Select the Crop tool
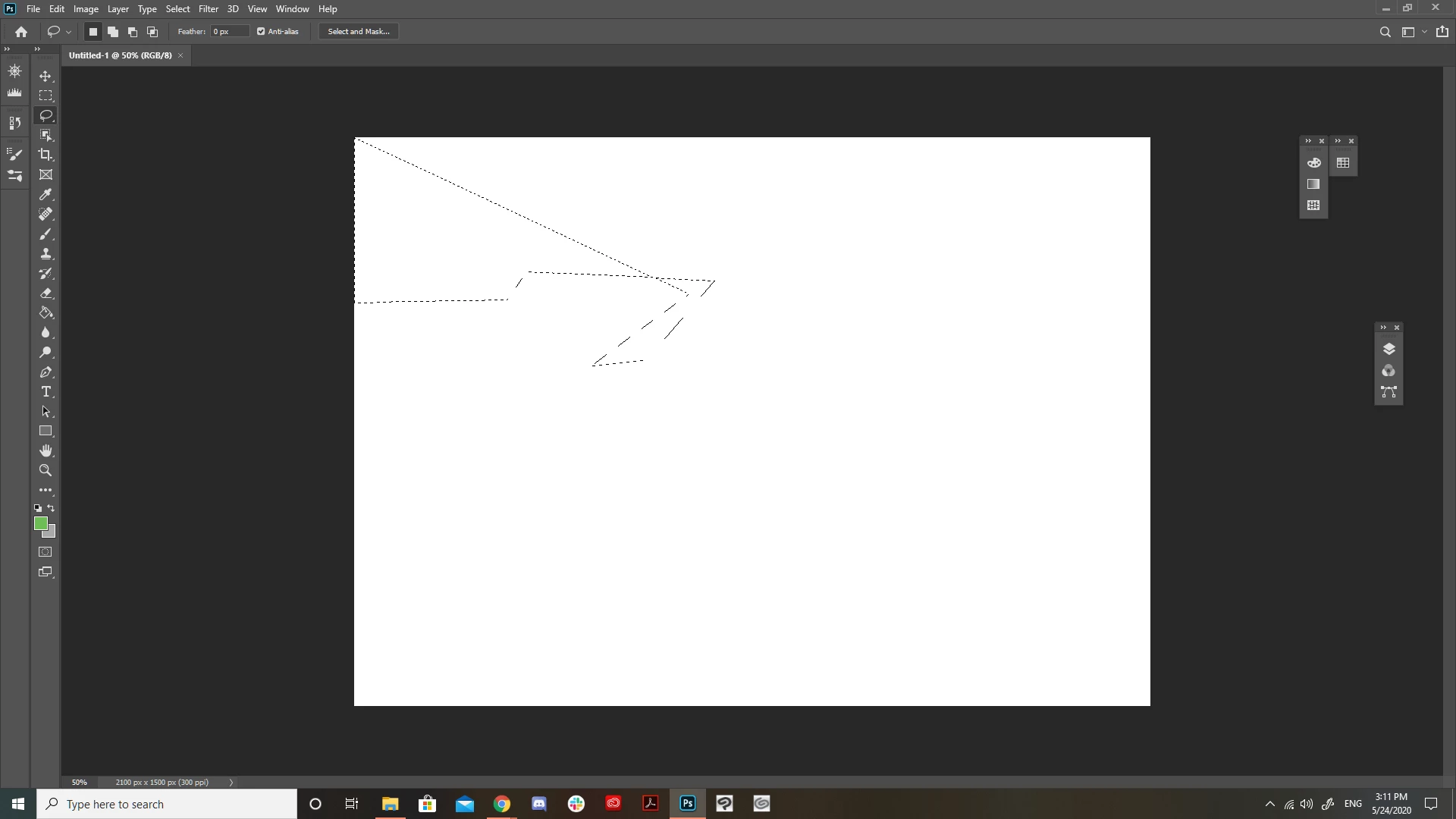1456x819 pixels. 45,155
